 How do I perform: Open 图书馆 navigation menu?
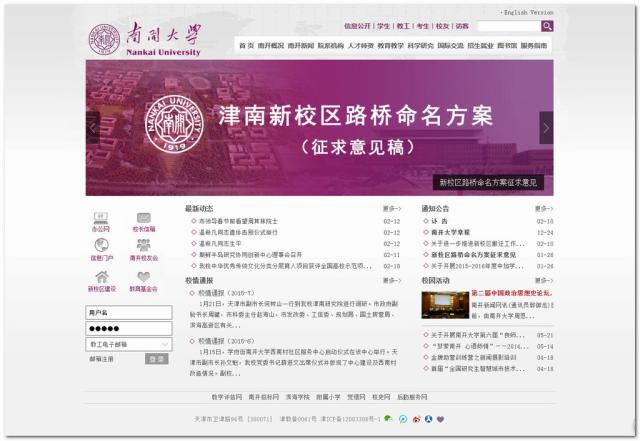(507, 46)
